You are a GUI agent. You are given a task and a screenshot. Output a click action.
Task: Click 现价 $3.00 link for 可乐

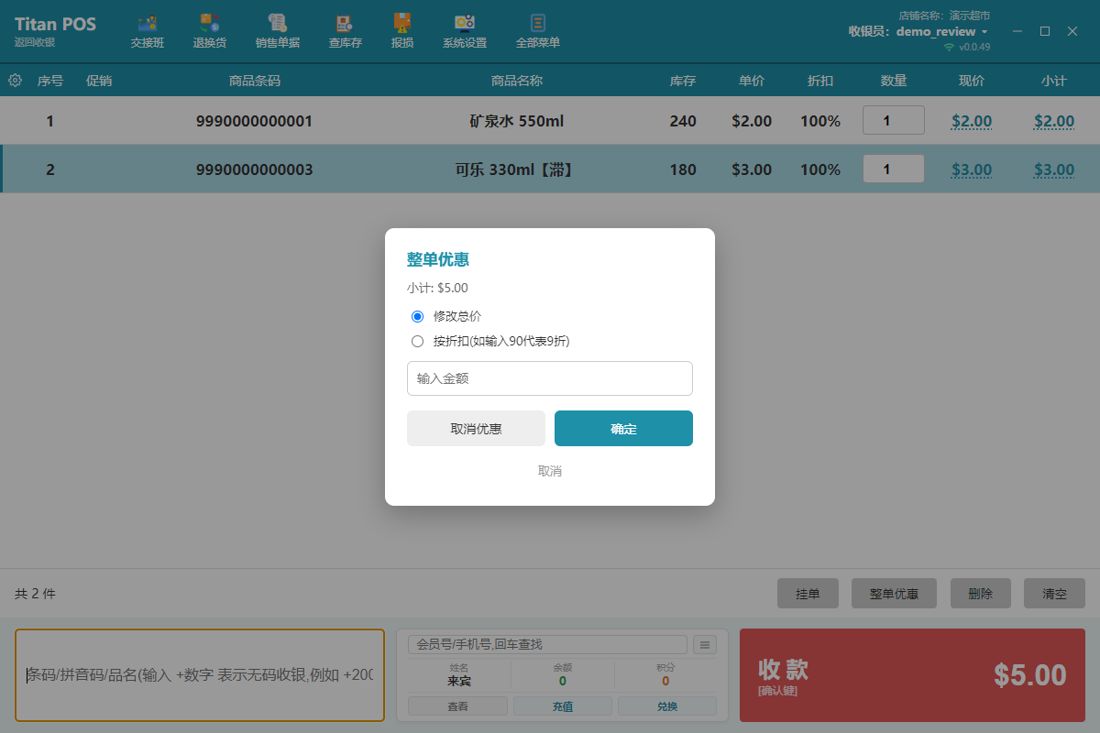pyautogui.click(x=971, y=169)
